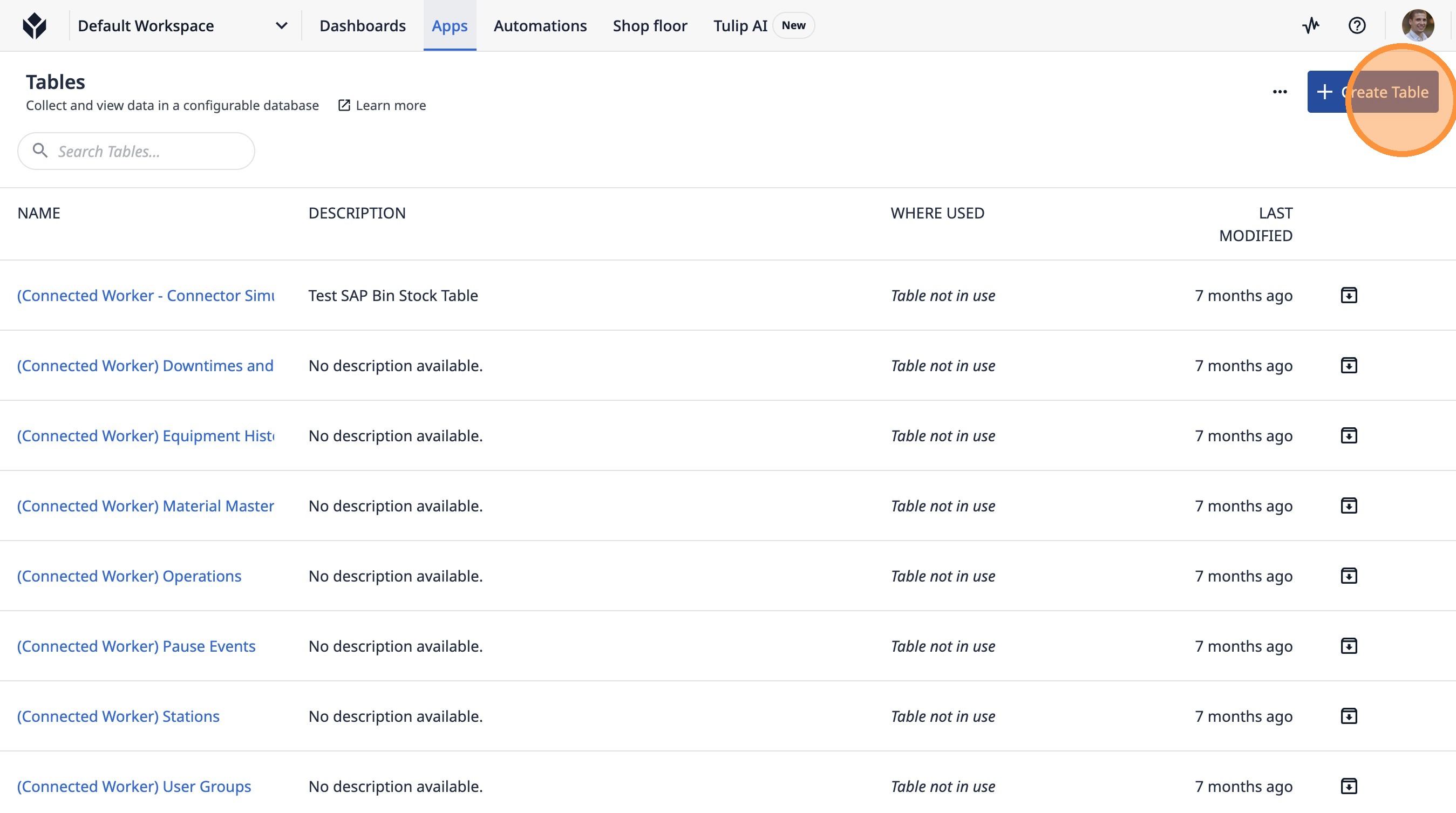Archive the Stations table

pyautogui.click(x=1349, y=716)
